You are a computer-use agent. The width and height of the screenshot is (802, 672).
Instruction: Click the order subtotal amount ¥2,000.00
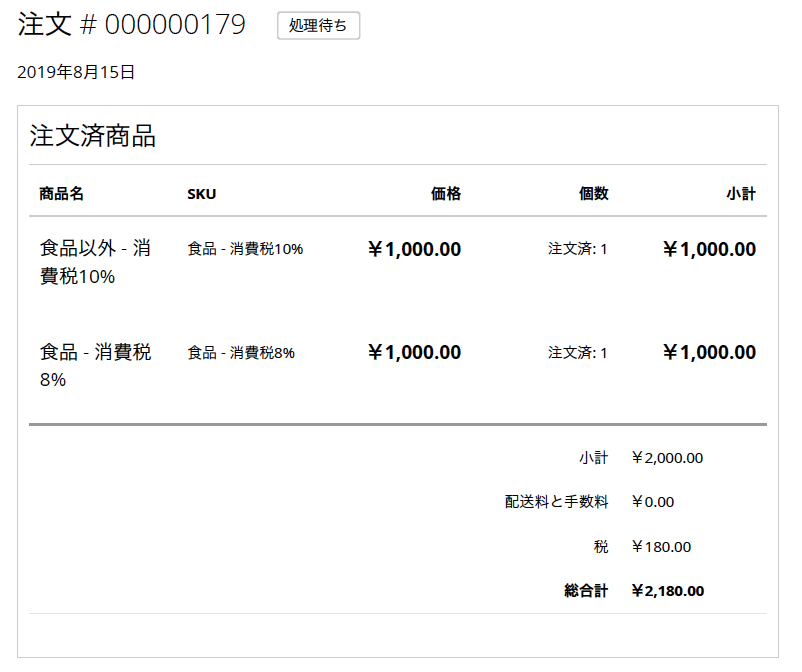click(667, 458)
